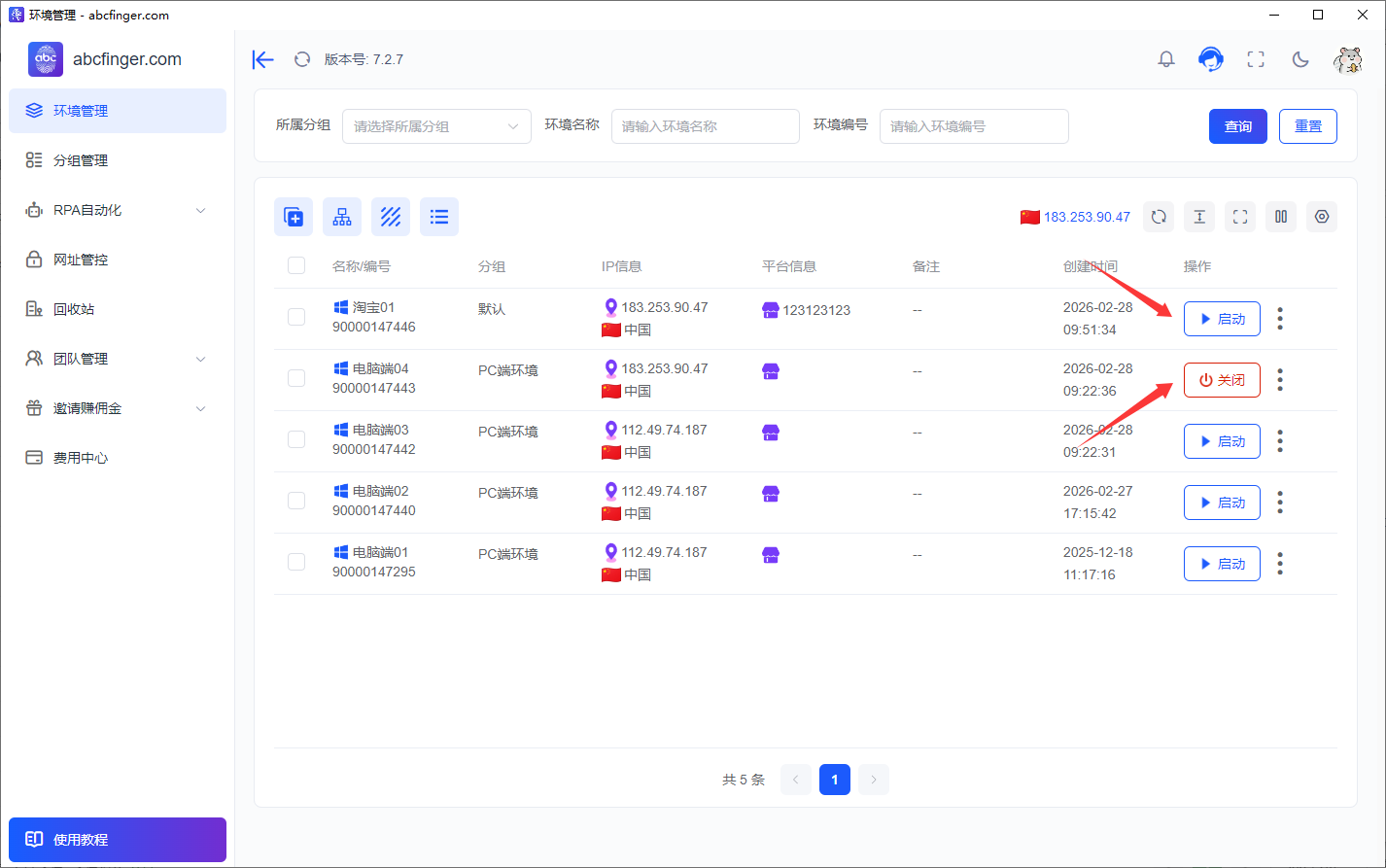Open more options for 电脑端03
1386x868 pixels.
(1280, 441)
